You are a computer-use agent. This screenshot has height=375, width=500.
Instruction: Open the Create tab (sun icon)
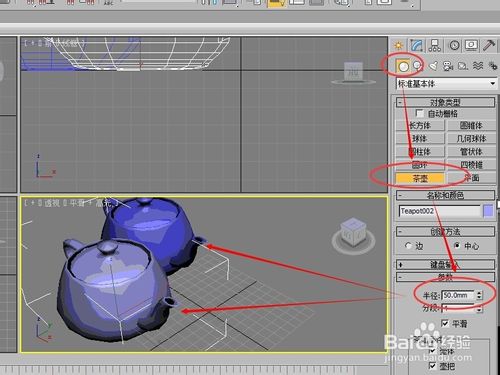click(399, 45)
